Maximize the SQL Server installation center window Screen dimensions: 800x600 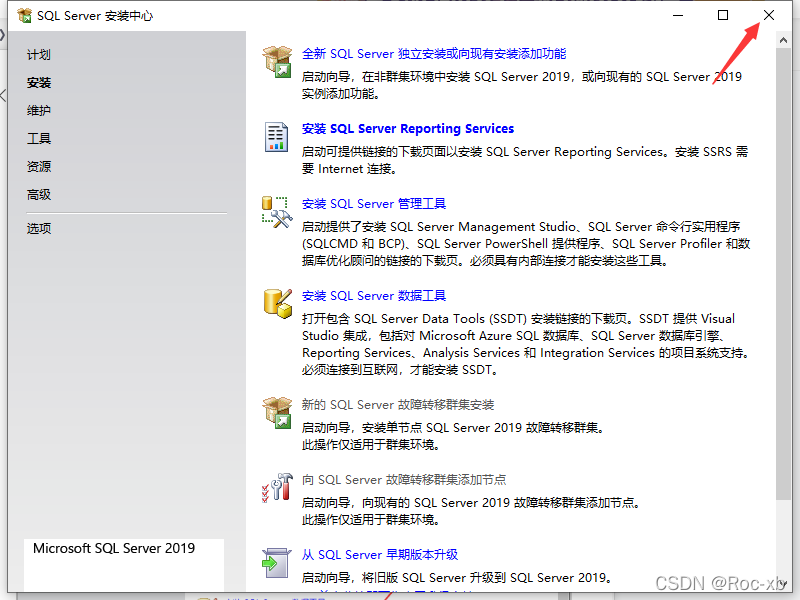[723, 15]
